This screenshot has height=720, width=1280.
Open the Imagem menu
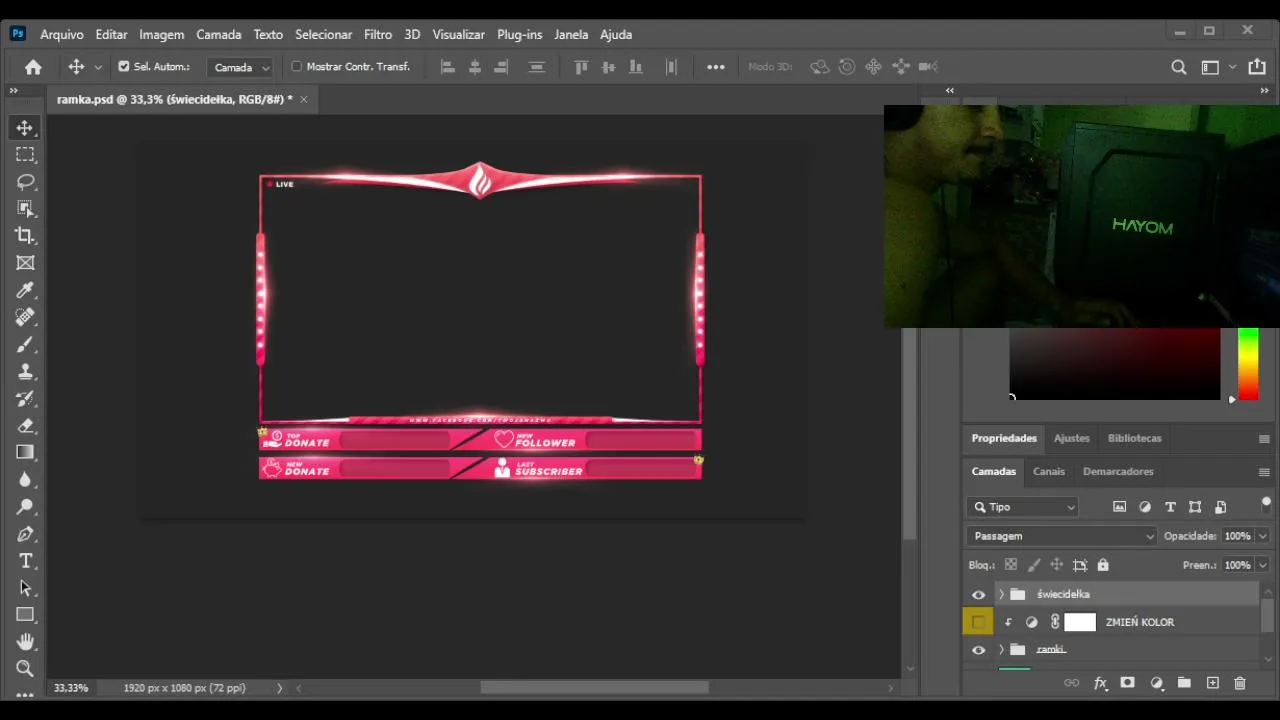(x=162, y=34)
